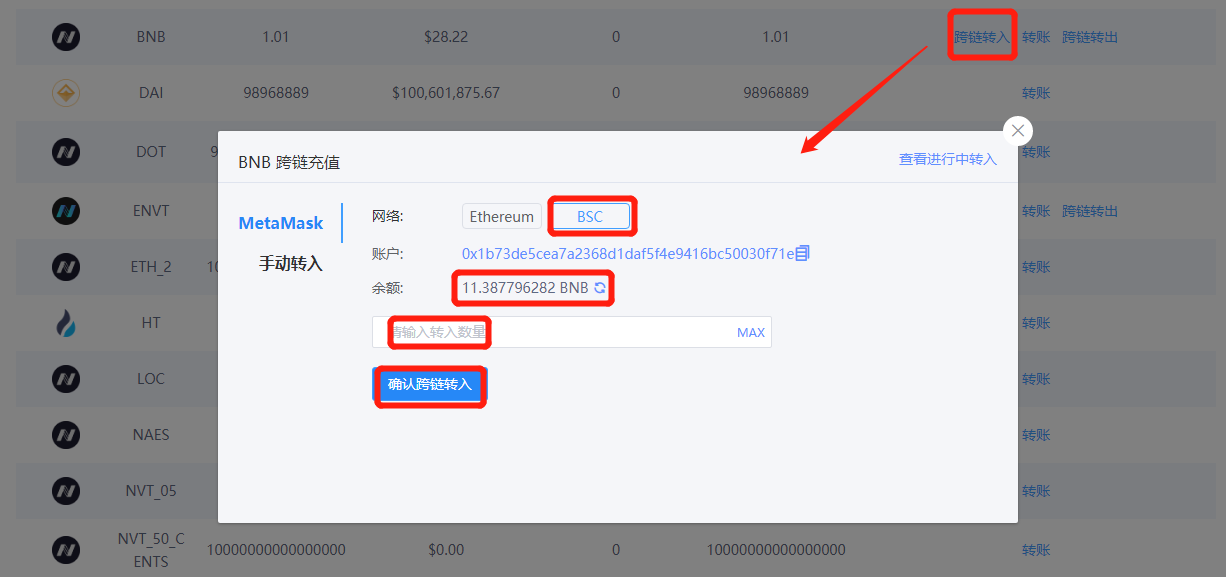1226x577 pixels.
Task: Click the BNB token icon
Action: click(66, 38)
